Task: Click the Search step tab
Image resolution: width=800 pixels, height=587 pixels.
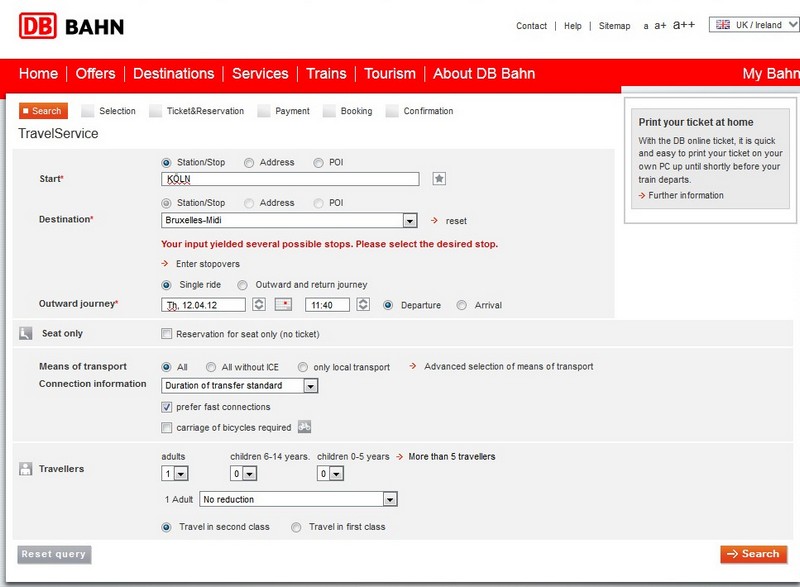Action: pyautogui.click(x=43, y=111)
